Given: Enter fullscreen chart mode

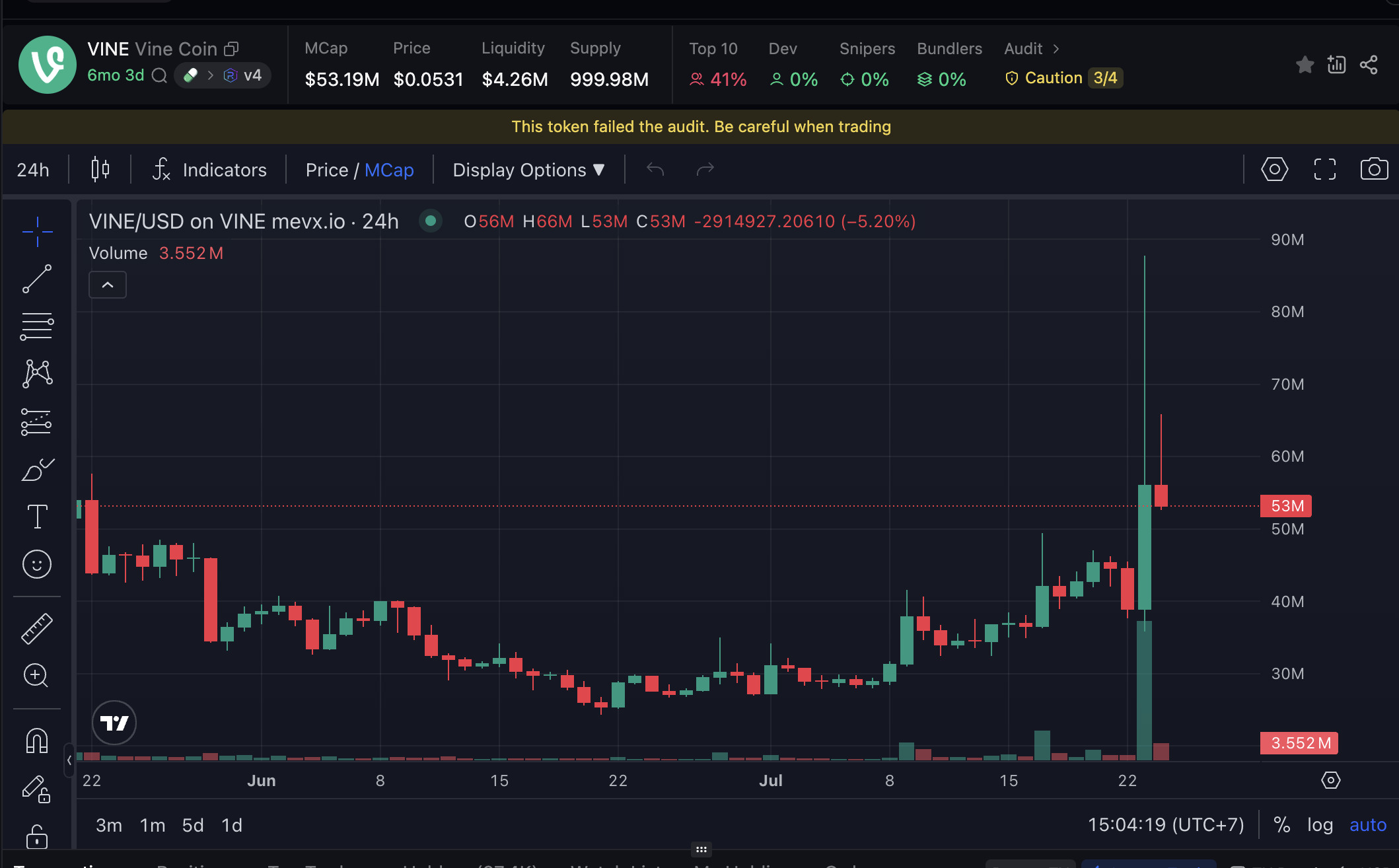Looking at the screenshot, I should 1324,169.
